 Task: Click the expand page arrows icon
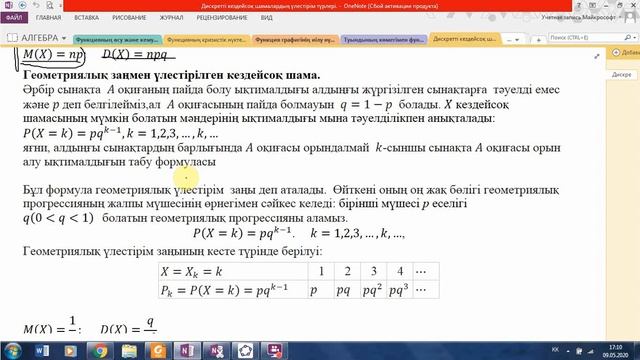(x=597, y=56)
